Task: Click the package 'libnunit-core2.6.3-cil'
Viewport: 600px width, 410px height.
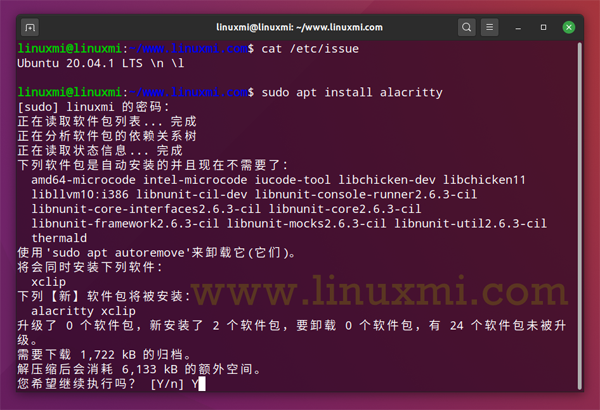Action: click(345, 209)
